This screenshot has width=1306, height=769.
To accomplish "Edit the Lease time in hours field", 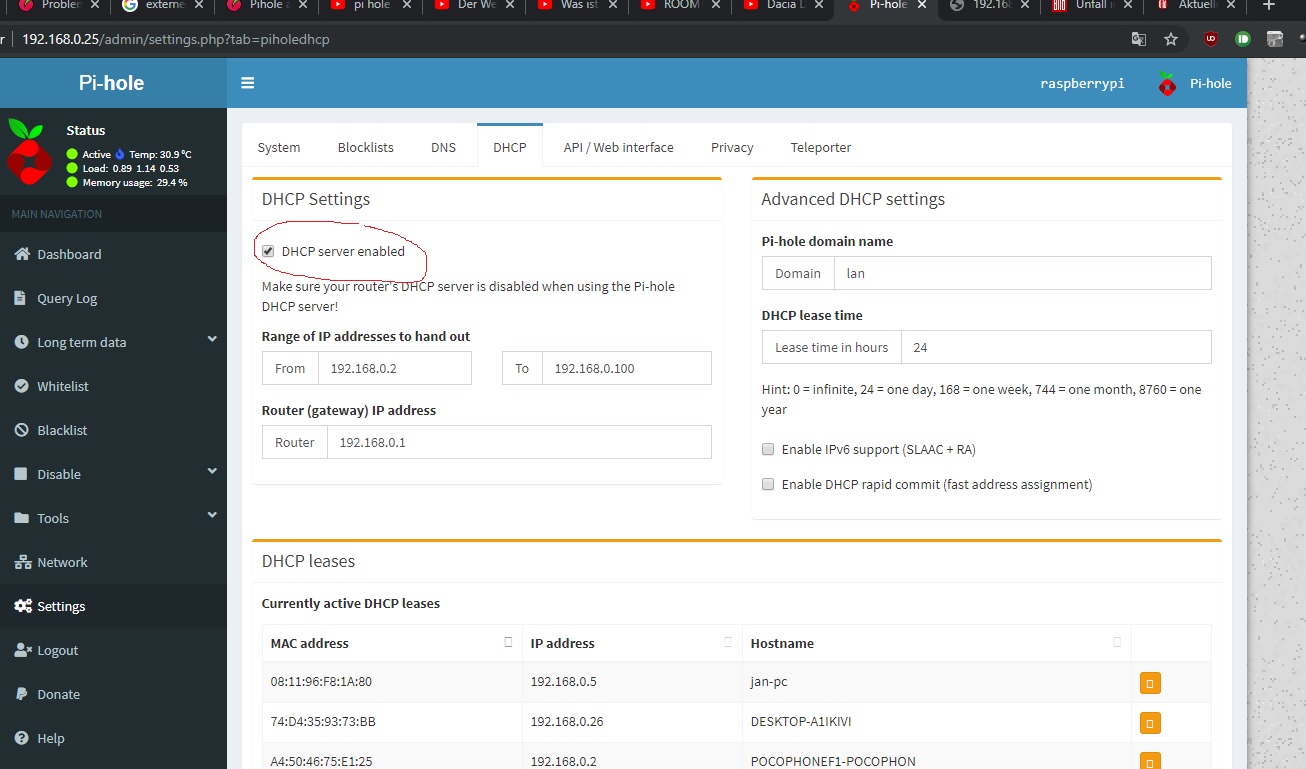I will [1056, 347].
